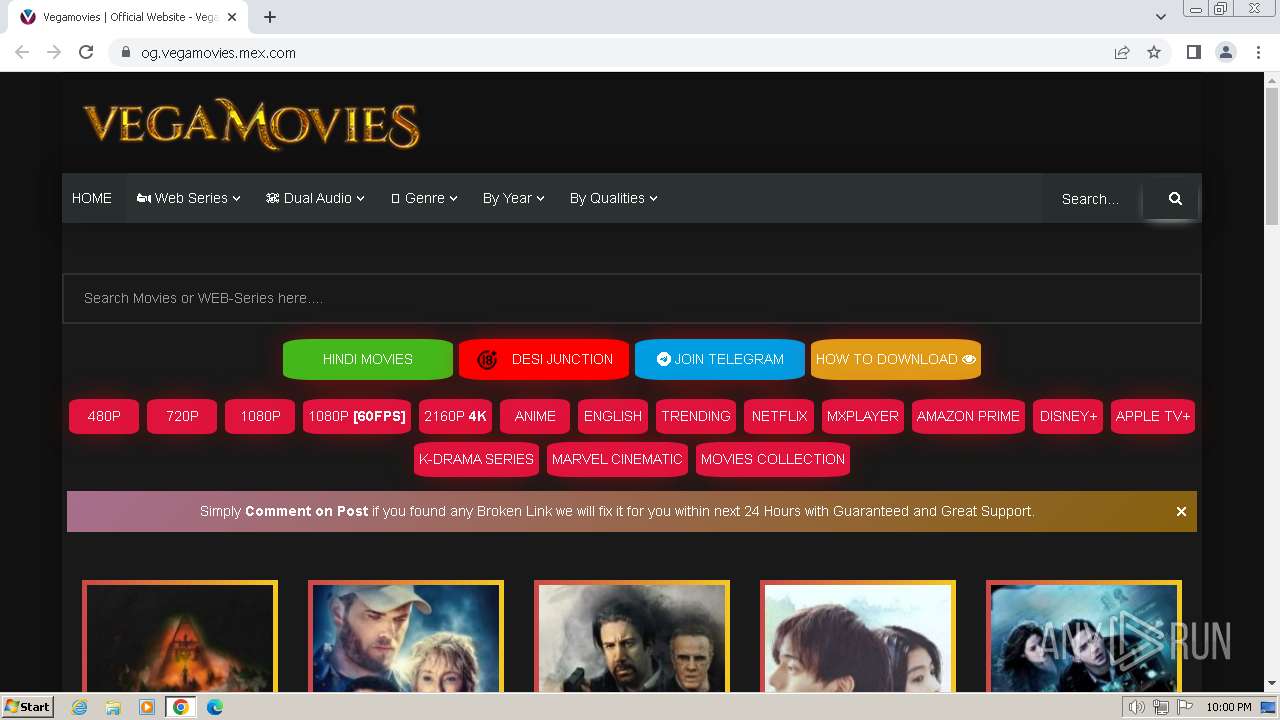Open media player from taskbar

(x=147, y=707)
